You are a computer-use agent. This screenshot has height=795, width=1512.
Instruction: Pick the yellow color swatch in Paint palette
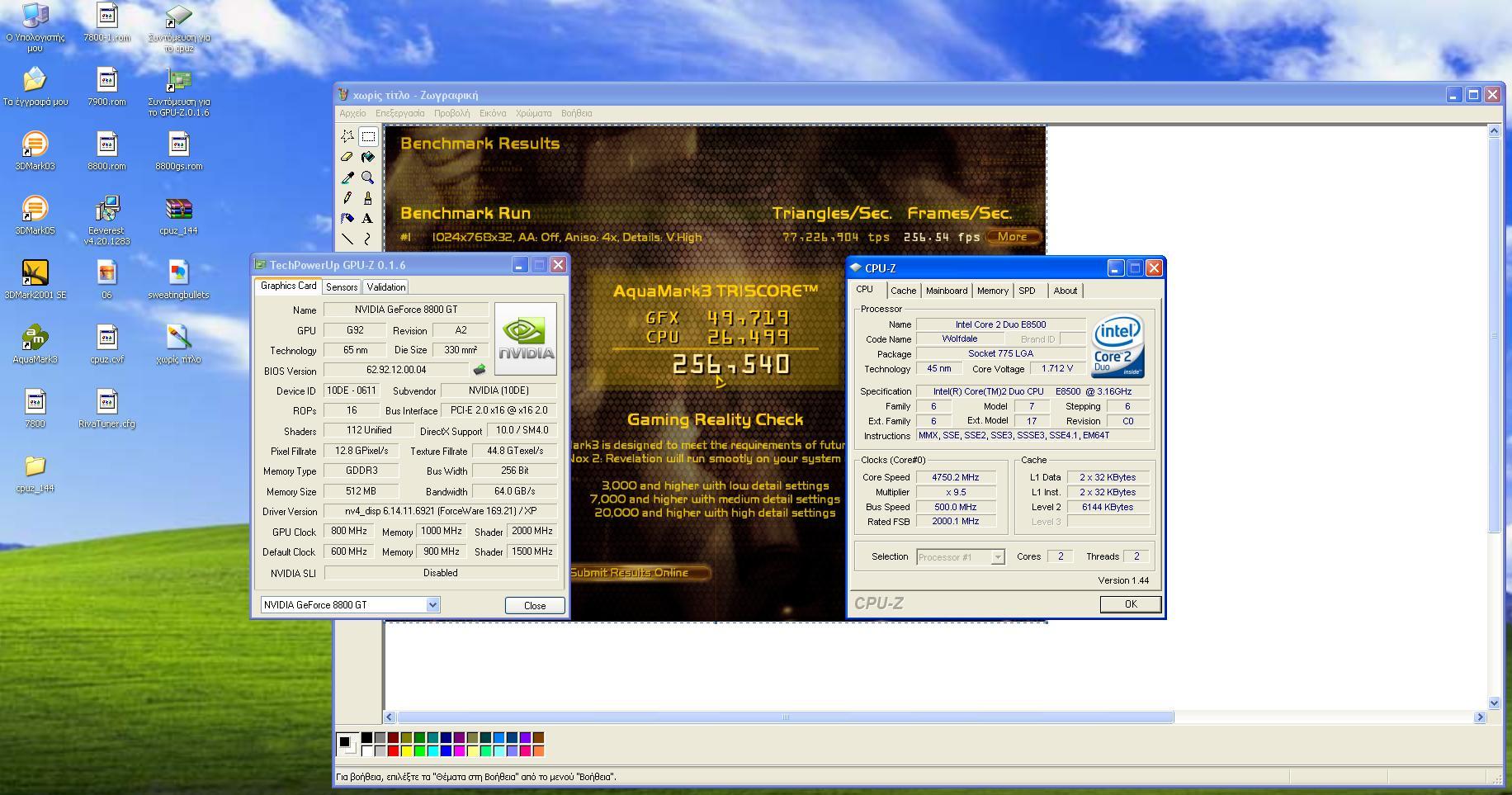tap(406, 751)
